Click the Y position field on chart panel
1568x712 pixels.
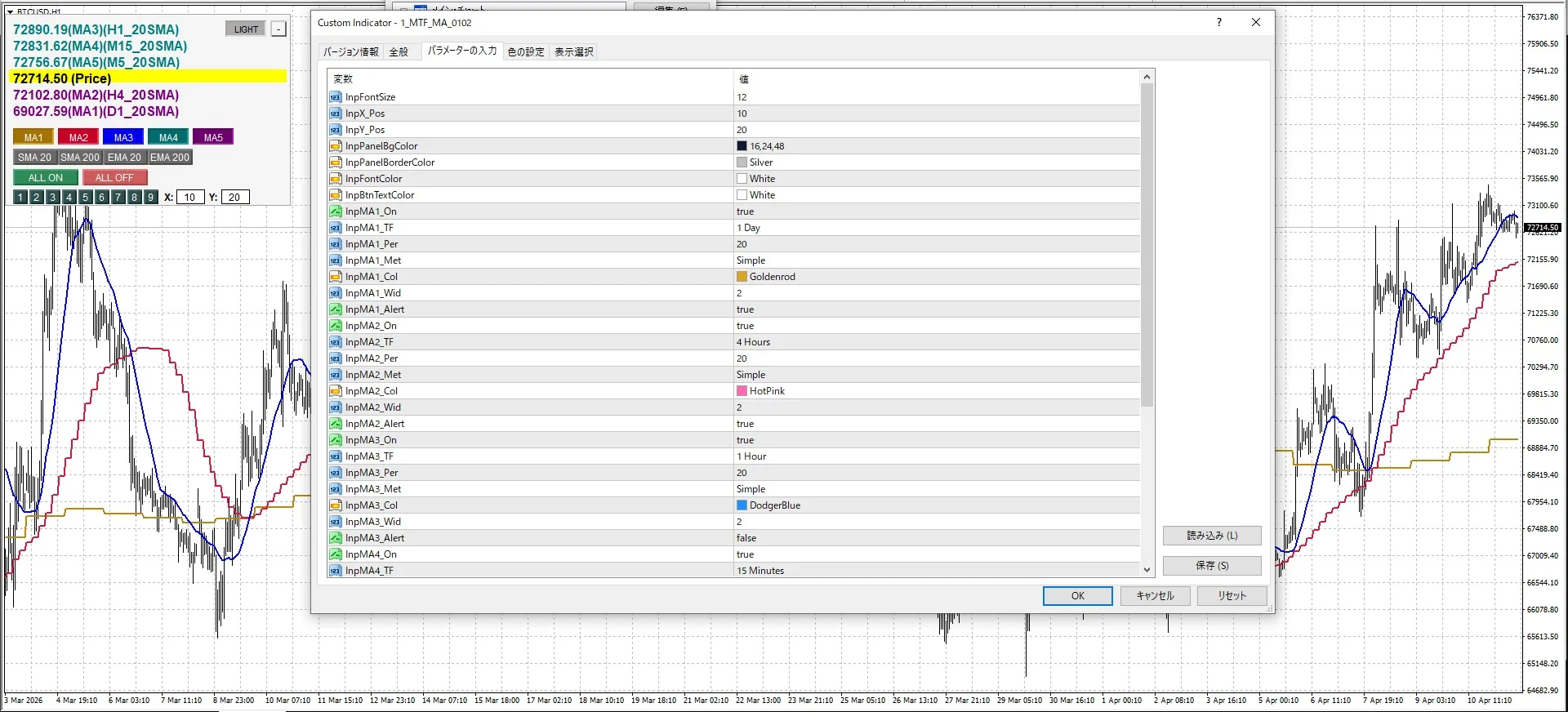[x=234, y=197]
